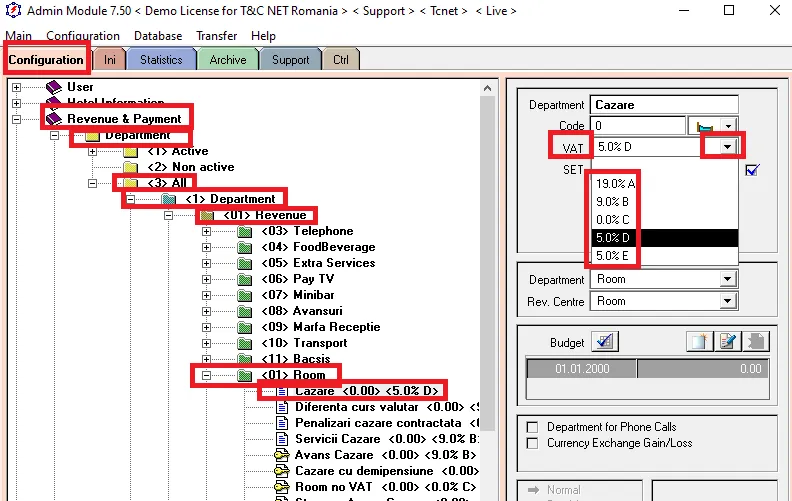Click the Transport folder icon

pyautogui.click(x=245, y=343)
